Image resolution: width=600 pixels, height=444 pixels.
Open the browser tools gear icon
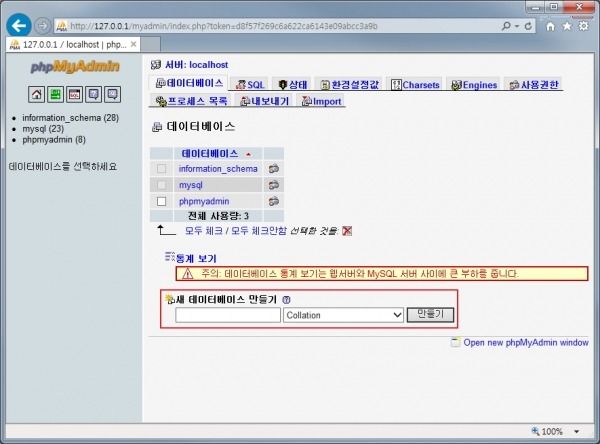tap(584, 26)
